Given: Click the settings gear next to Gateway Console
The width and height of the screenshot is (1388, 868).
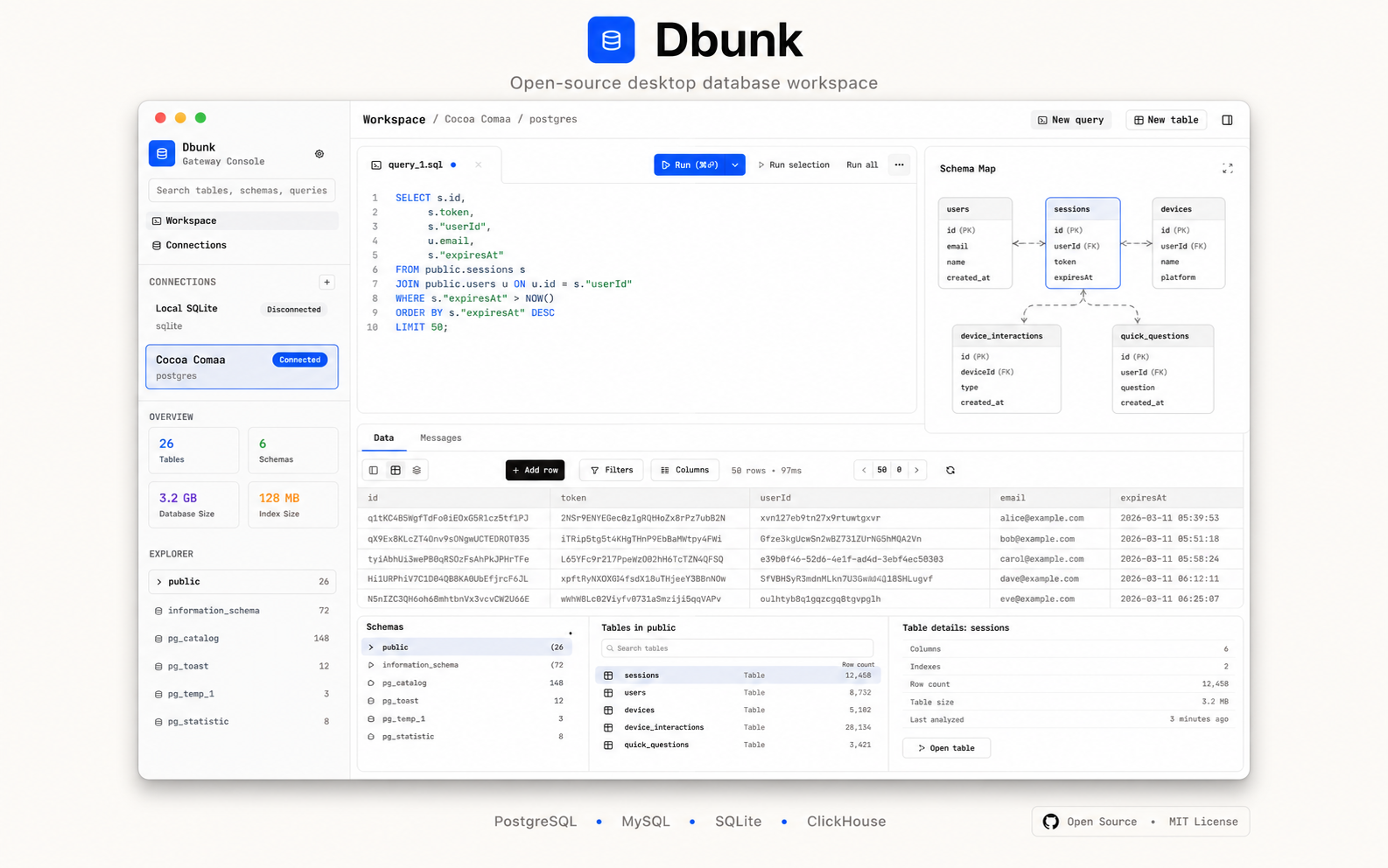Looking at the screenshot, I should (319, 154).
